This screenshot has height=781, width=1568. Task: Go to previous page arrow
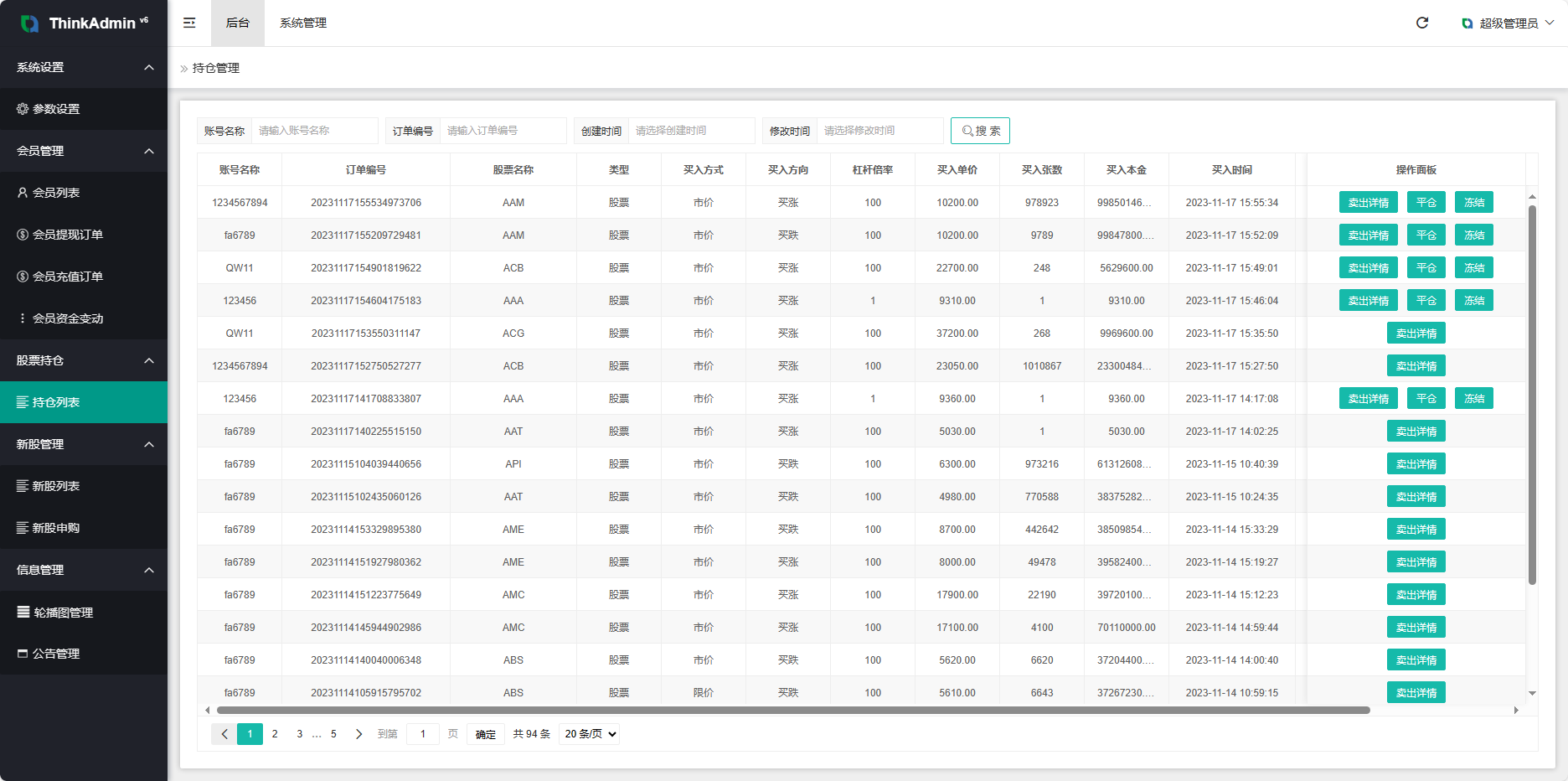pos(224,734)
